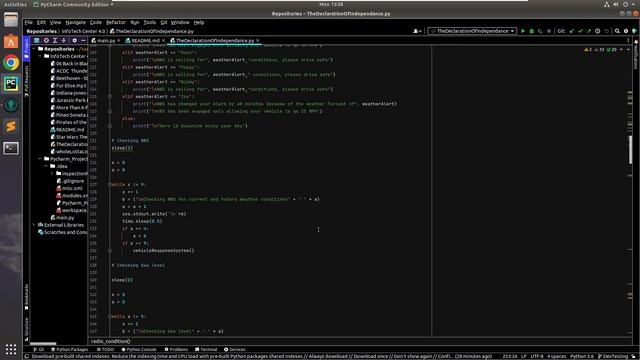Open the run configuration dropdown

[472, 31]
